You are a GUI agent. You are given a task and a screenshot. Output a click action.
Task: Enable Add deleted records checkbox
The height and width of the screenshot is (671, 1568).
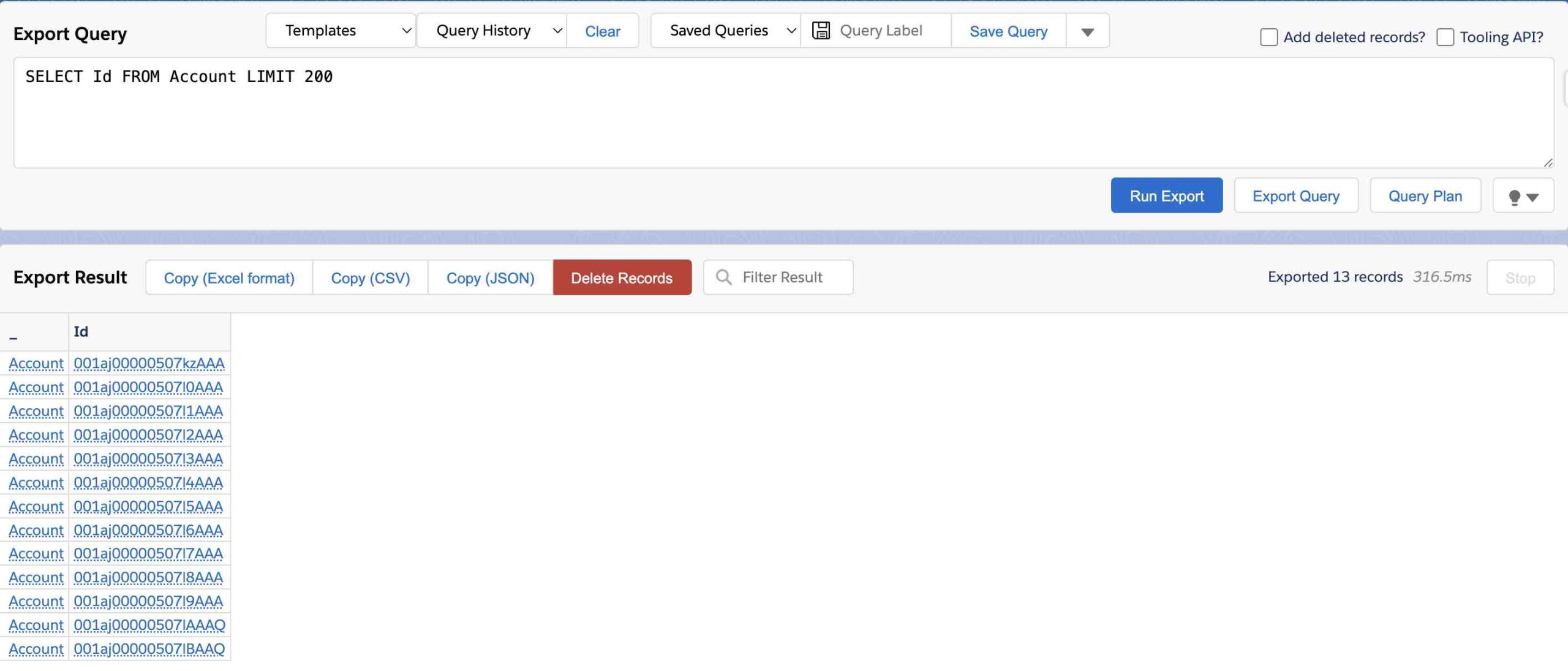pyautogui.click(x=1268, y=37)
